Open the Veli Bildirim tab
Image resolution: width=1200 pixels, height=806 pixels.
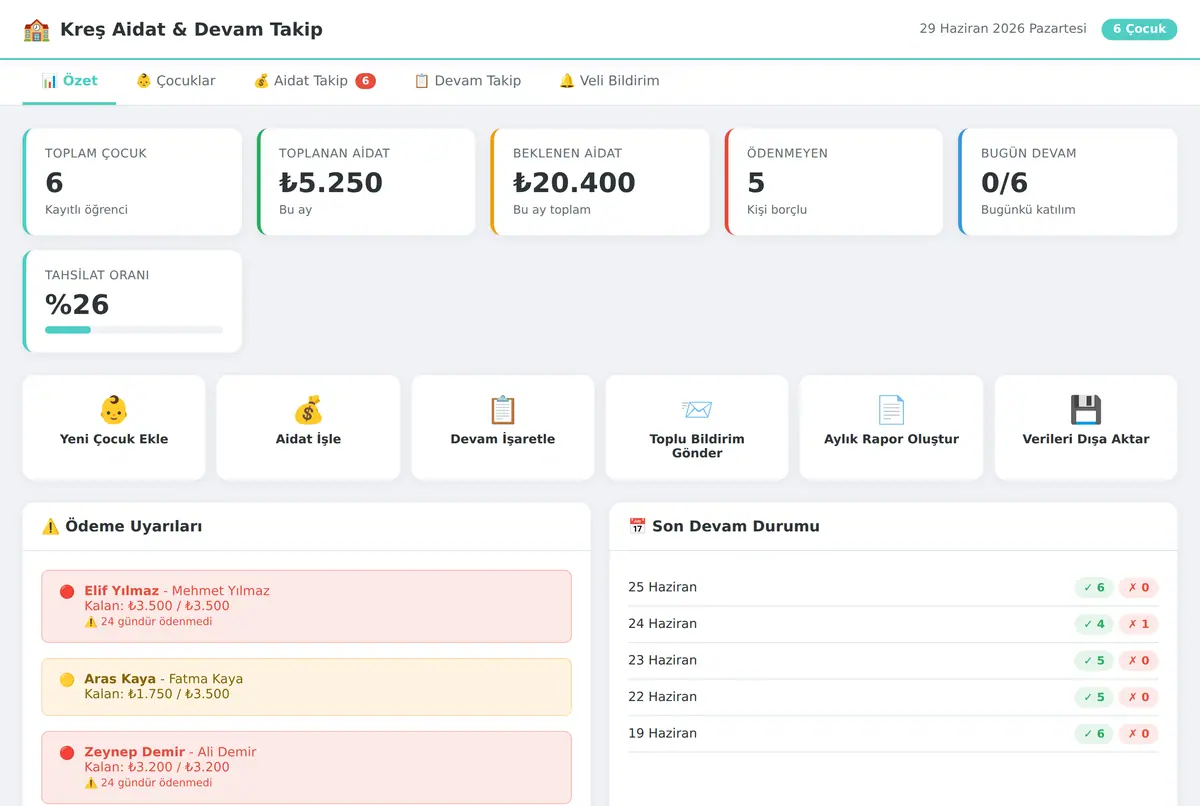pos(609,81)
